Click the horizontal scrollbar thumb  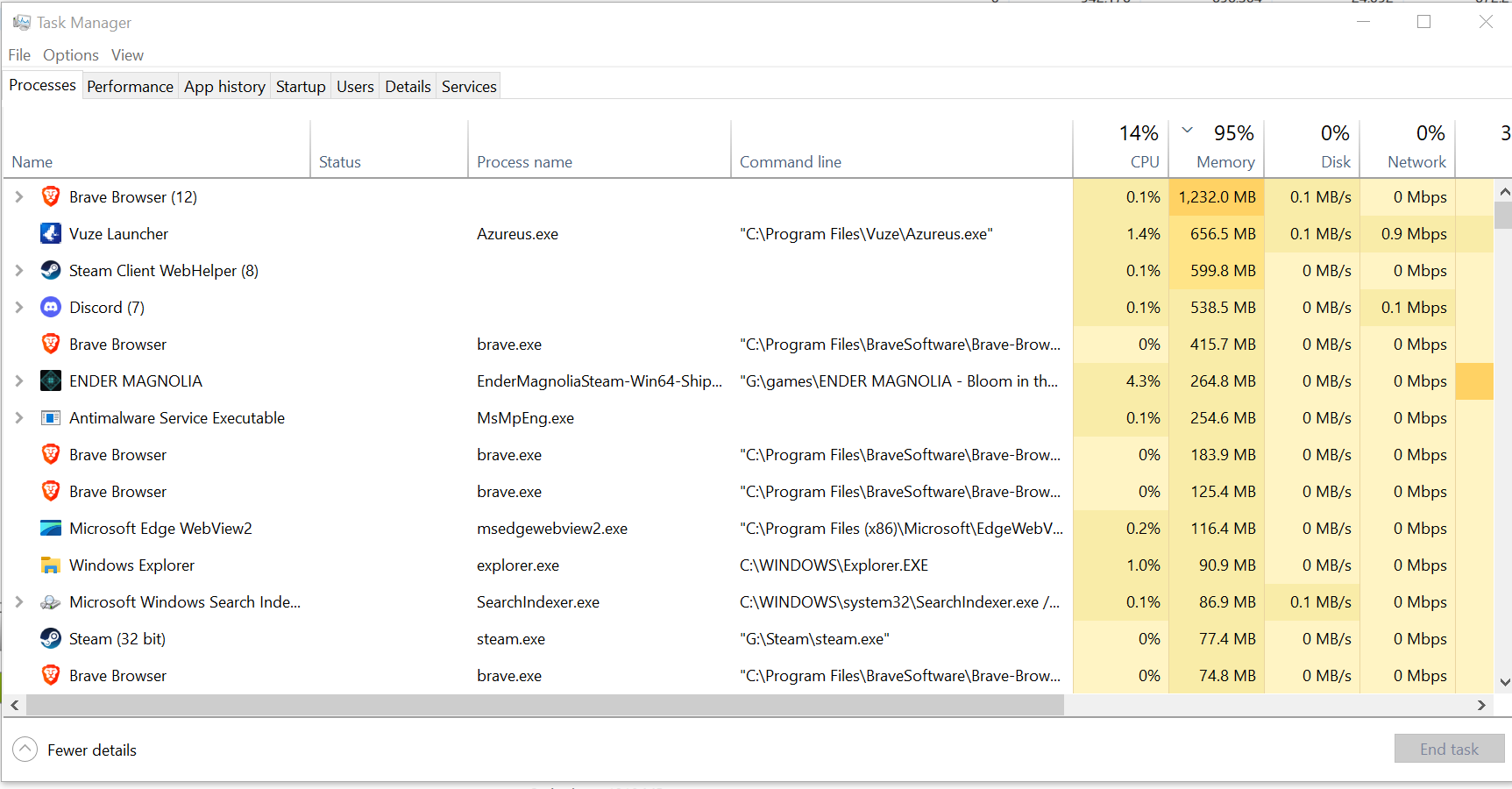click(545, 705)
